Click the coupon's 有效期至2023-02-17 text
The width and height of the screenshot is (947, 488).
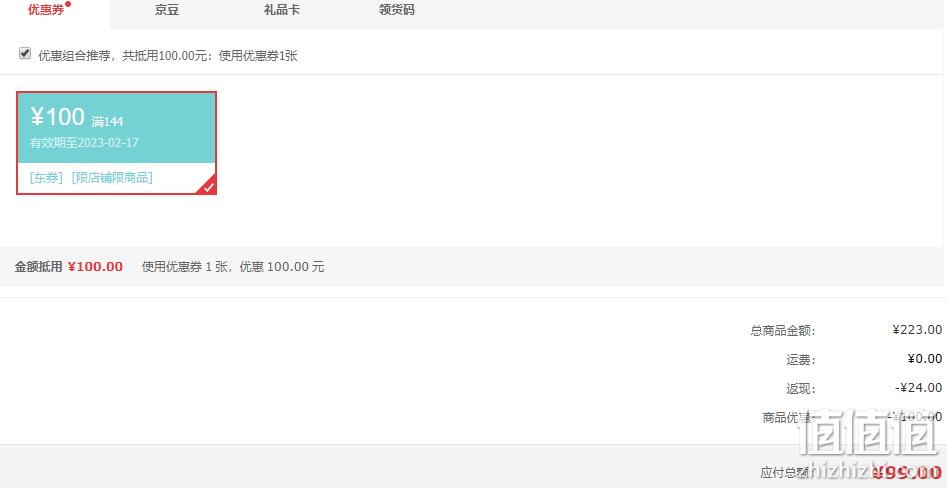85,143
